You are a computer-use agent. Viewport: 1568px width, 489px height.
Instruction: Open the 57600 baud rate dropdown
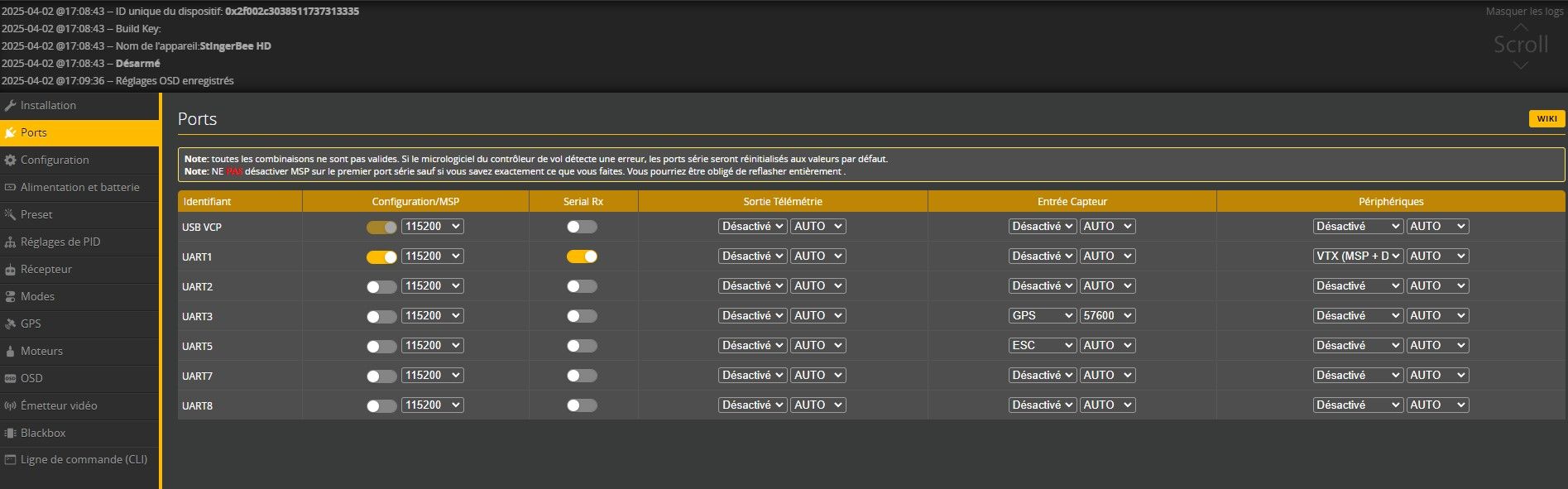pyautogui.click(x=1107, y=316)
